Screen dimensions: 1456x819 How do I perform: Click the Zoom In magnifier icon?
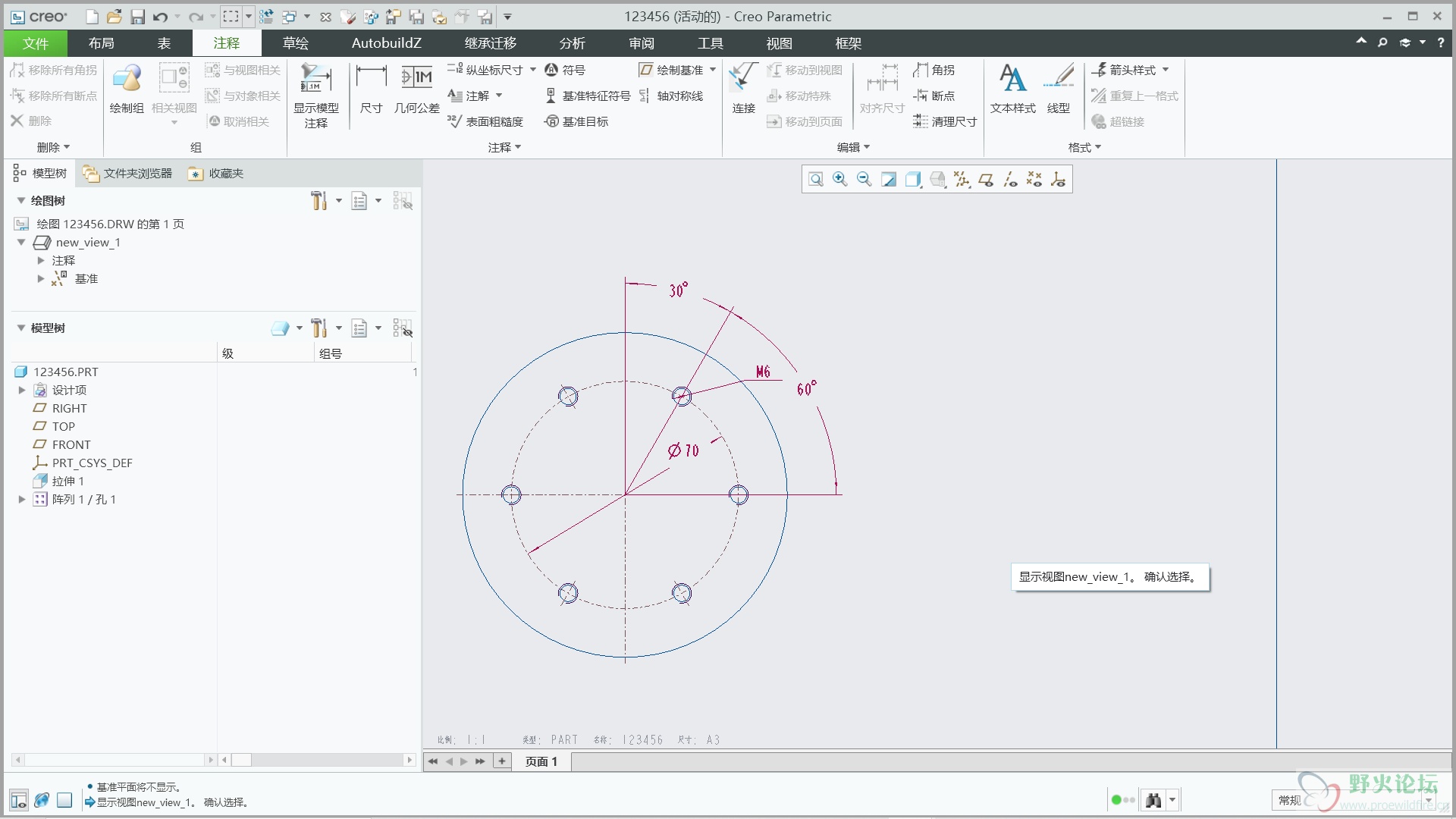(x=839, y=179)
